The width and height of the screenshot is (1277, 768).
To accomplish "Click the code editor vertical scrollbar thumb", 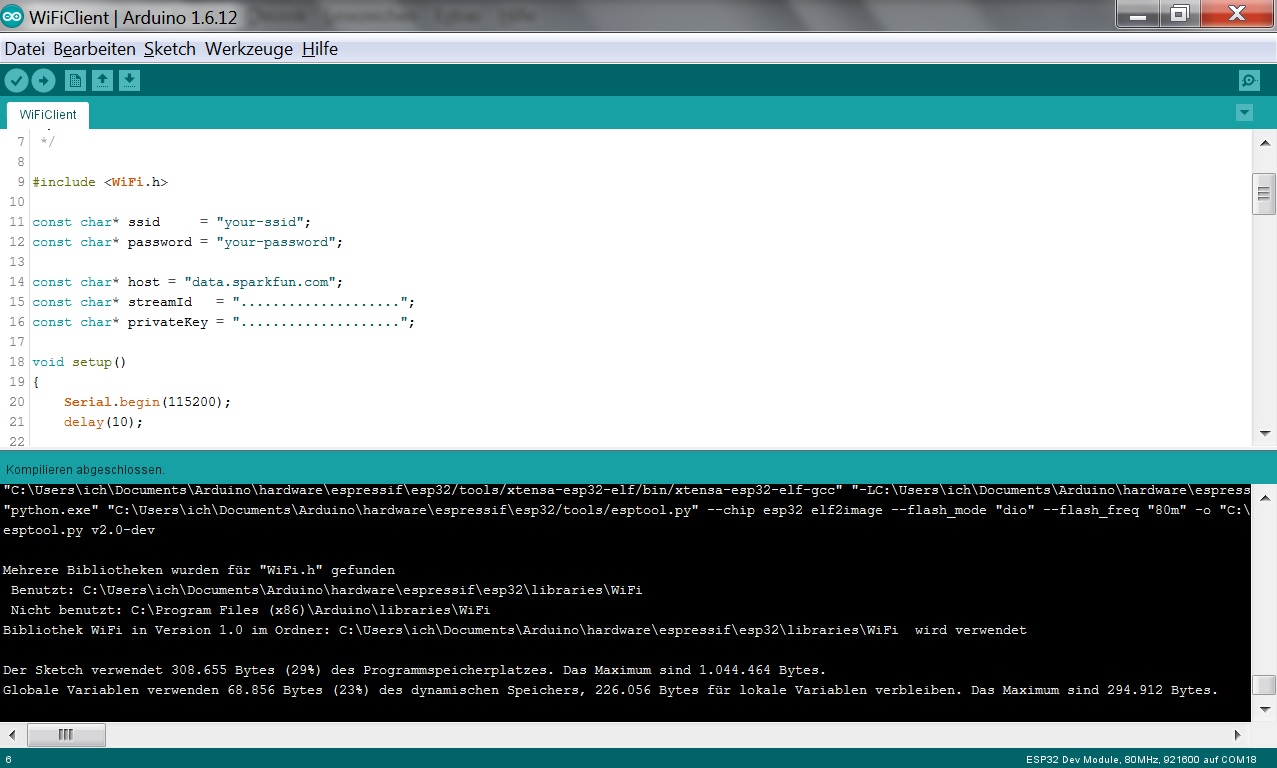I will 1264,194.
